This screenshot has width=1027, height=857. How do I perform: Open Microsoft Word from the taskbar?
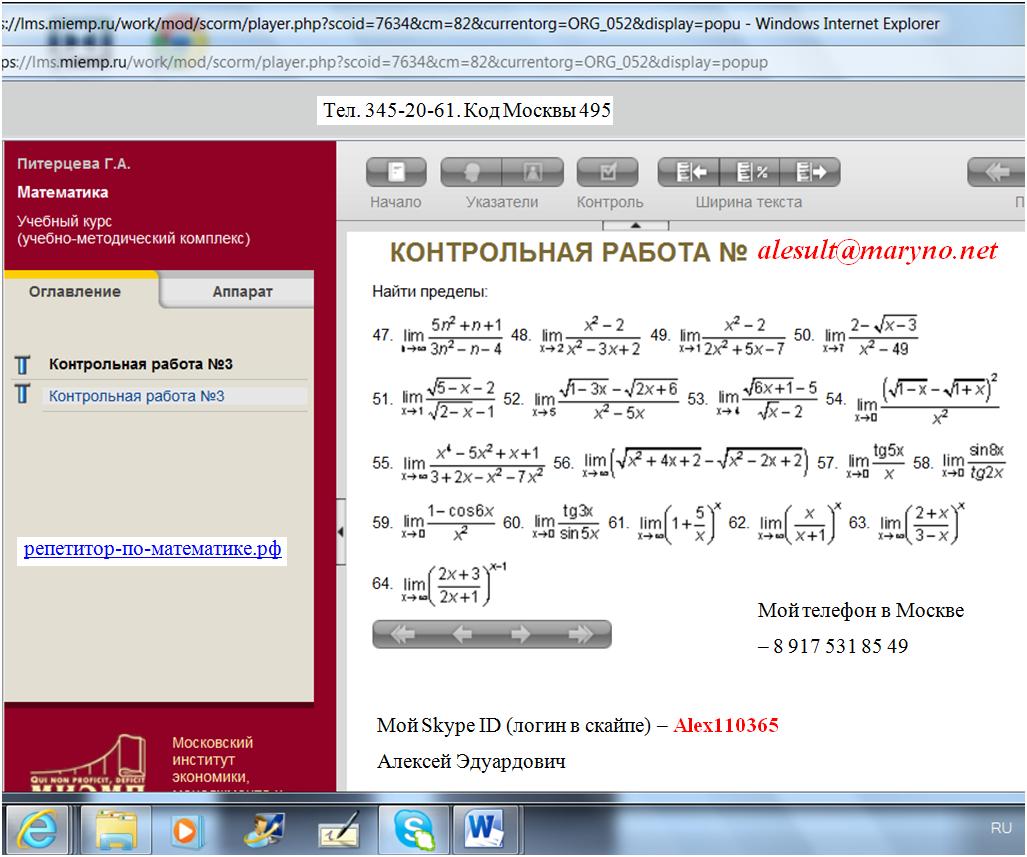pos(483,830)
